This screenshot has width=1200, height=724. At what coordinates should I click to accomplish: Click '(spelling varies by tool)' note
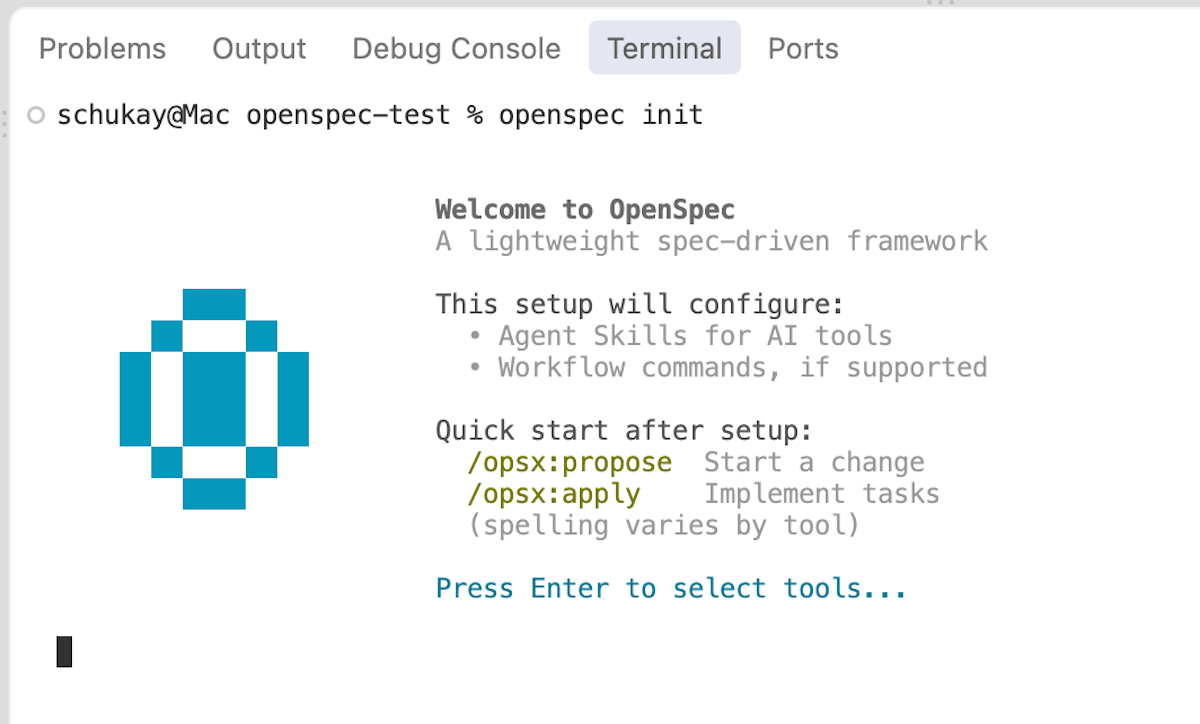coord(664,525)
